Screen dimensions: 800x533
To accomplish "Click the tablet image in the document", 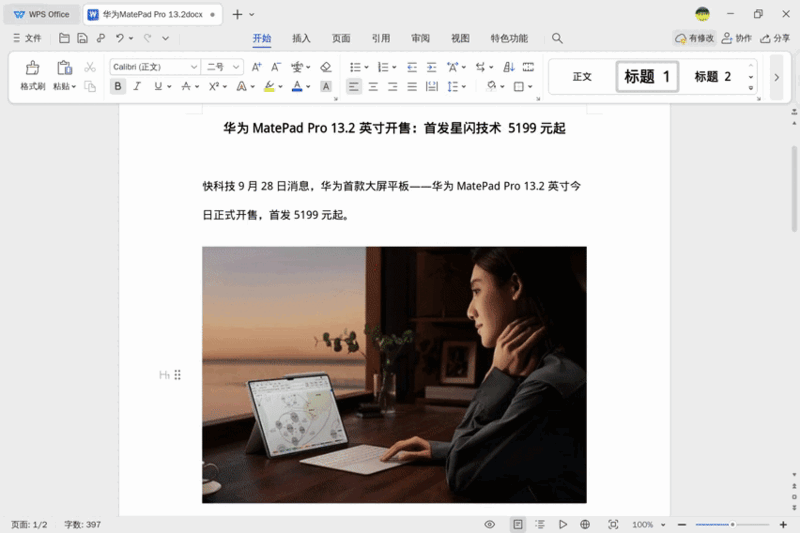I will (x=394, y=374).
